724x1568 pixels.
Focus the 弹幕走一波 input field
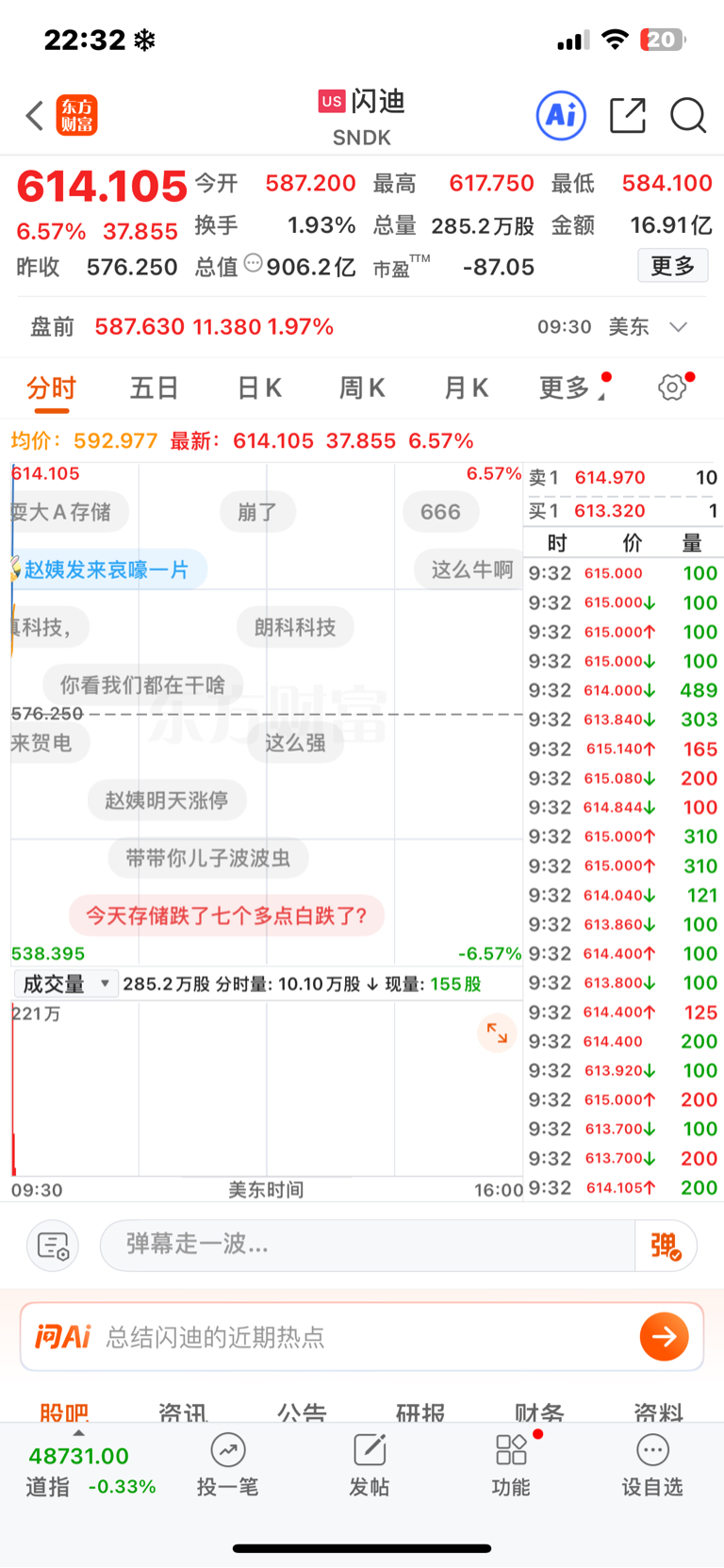(368, 1246)
